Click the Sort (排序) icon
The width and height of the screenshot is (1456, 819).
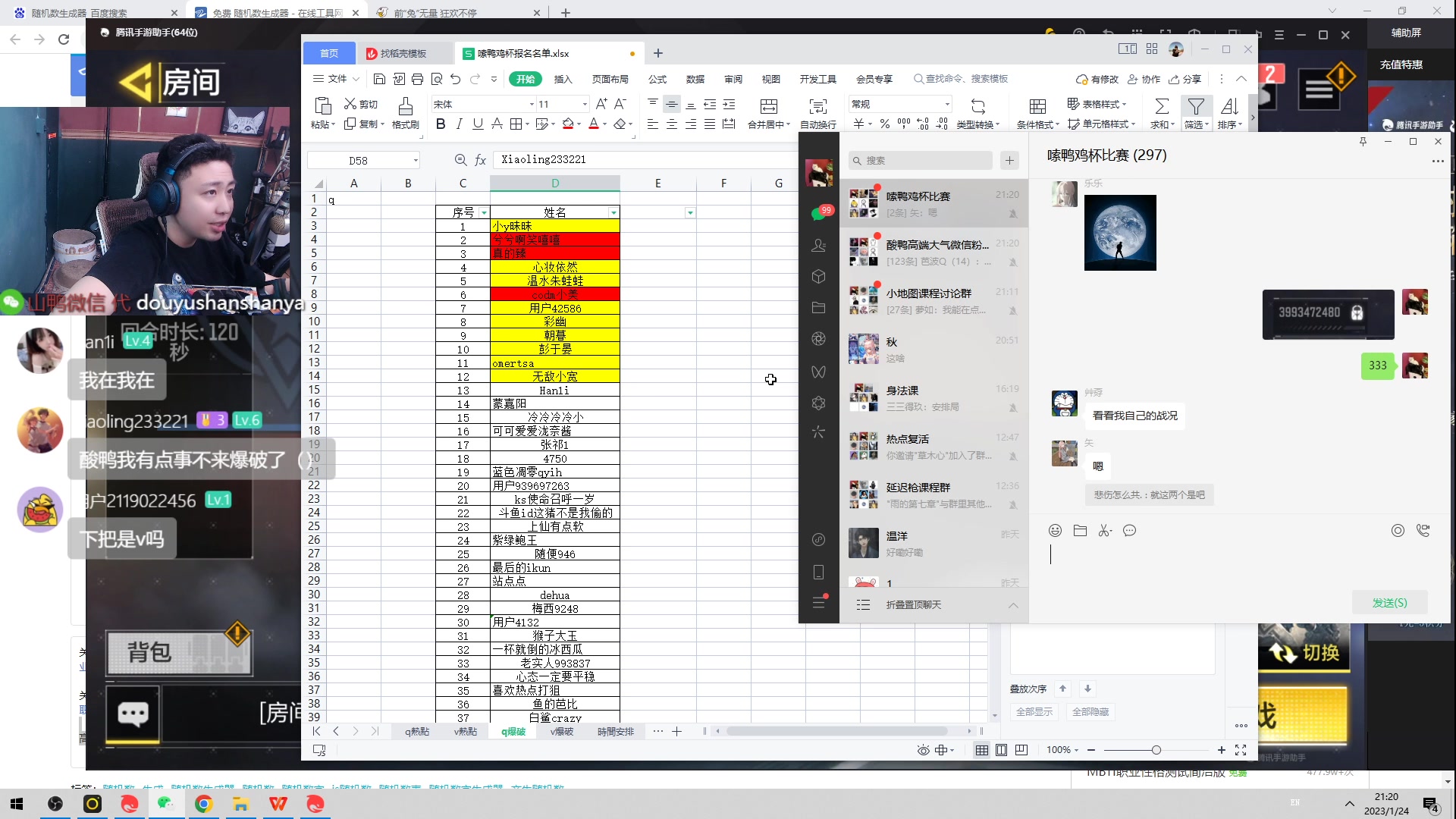click(1229, 106)
